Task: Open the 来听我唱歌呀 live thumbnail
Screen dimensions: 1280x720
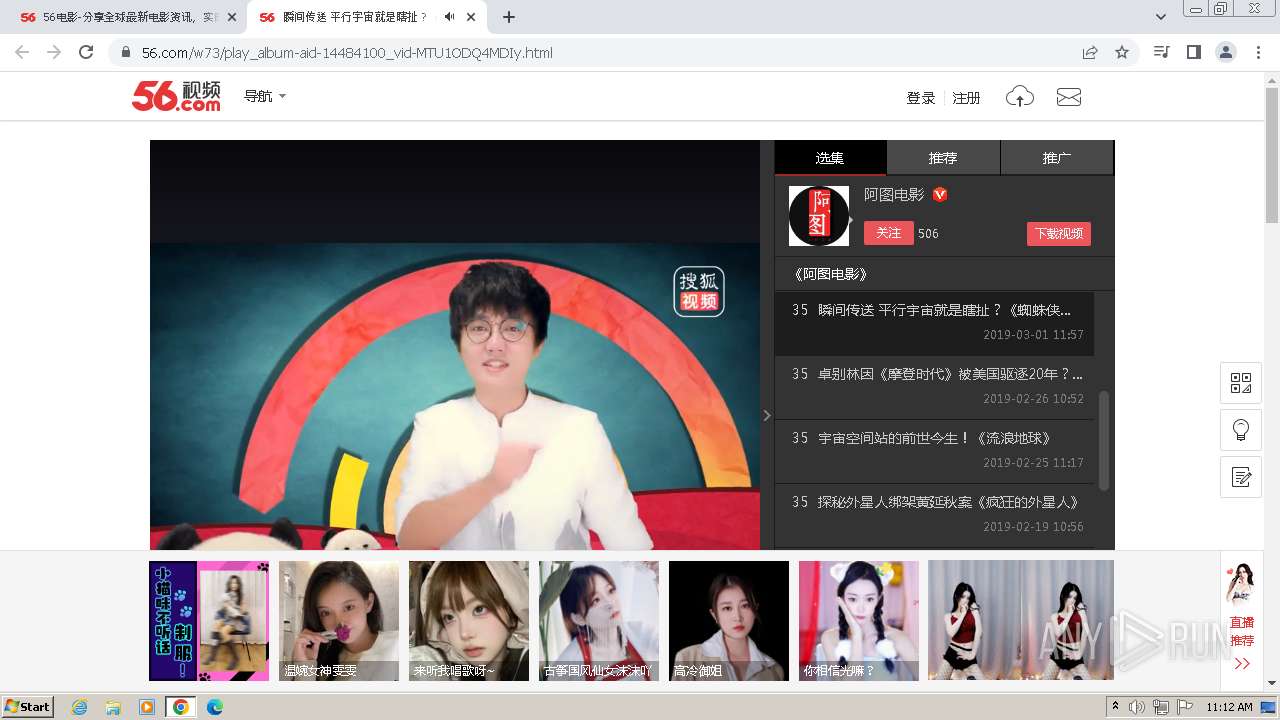Action: pyautogui.click(x=469, y=621)
